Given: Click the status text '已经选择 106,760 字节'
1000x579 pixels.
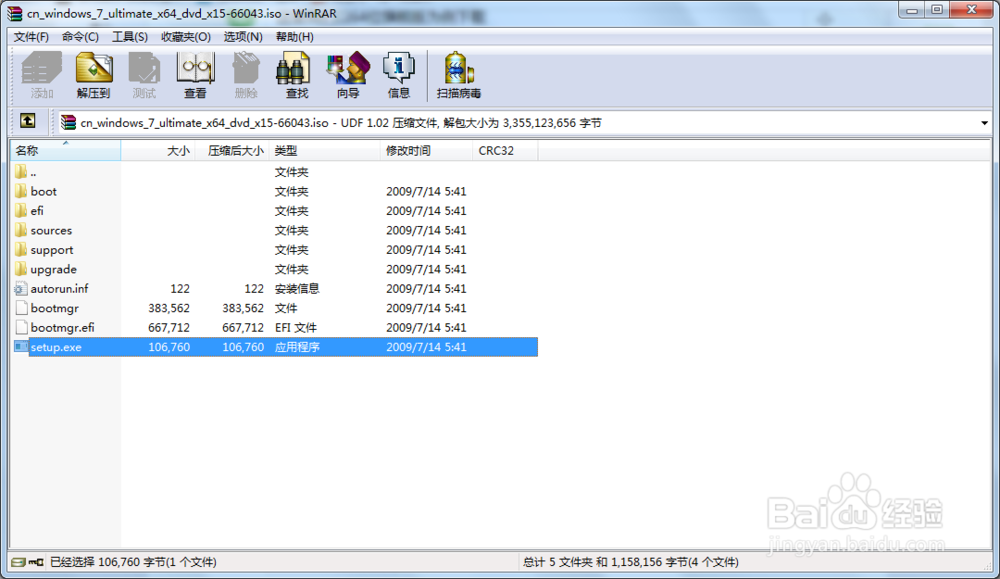Looking at the screenshot, I should (133, 562).
